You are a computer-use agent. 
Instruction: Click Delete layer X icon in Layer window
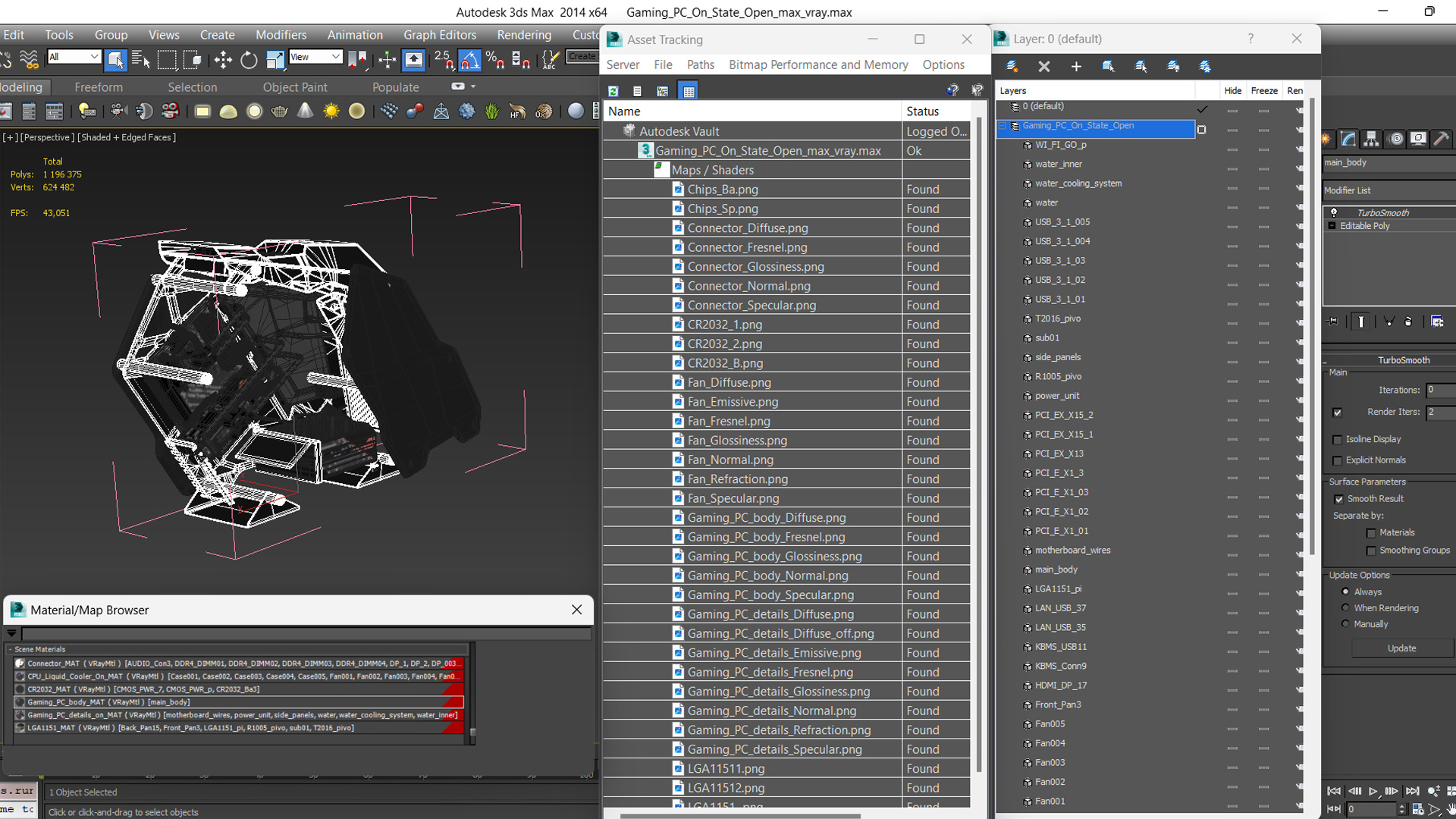click(1044, 67)
